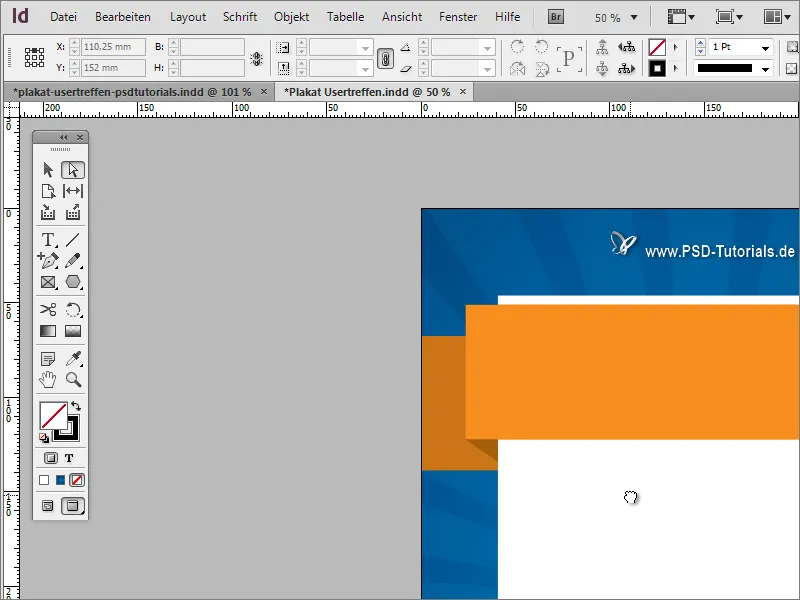Select the Gradient Swatch tool
The image size is (800, 600).
coord(48,331)
